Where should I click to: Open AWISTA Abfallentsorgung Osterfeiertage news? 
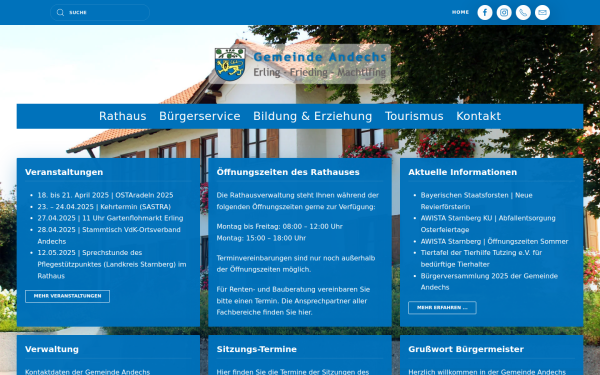pyautogui.click(x=488, y=224)
